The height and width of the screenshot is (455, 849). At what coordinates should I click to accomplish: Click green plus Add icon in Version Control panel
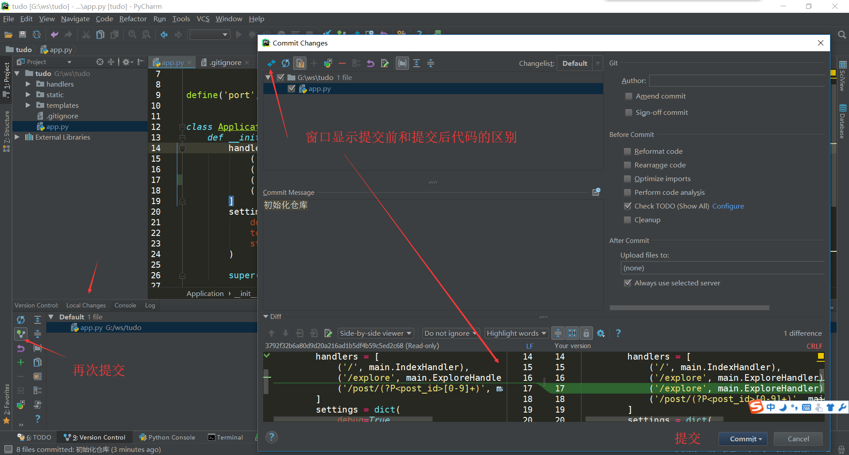point(20,362)
